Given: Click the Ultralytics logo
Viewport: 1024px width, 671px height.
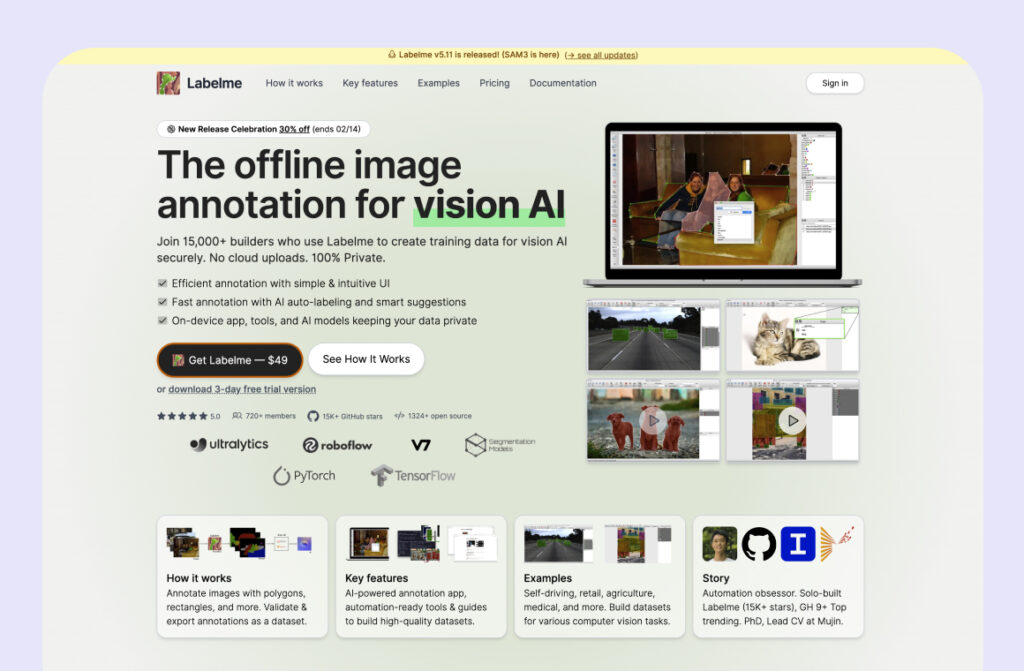Looking at the screenshot, I should tap(229, 444).
